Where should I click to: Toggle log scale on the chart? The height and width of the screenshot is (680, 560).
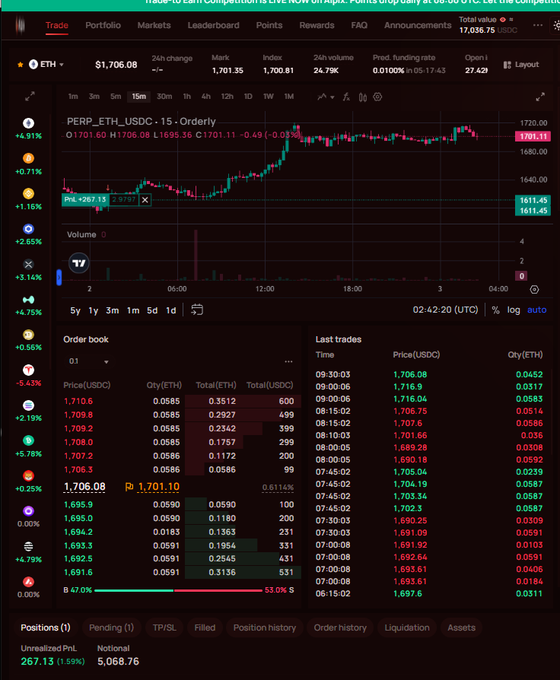514,310
